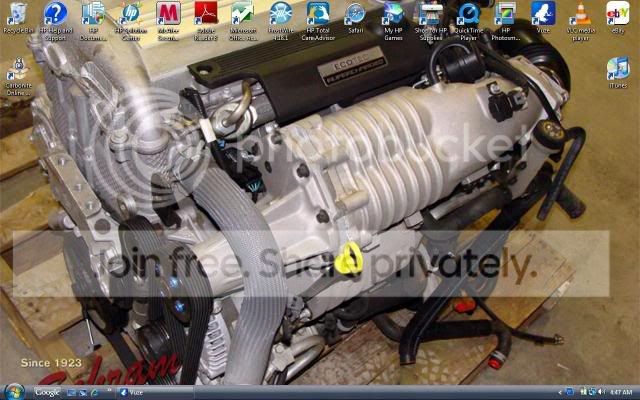
Task: Open the HP Documentation desktop shortcut
Action: click(x=93, y=21)
